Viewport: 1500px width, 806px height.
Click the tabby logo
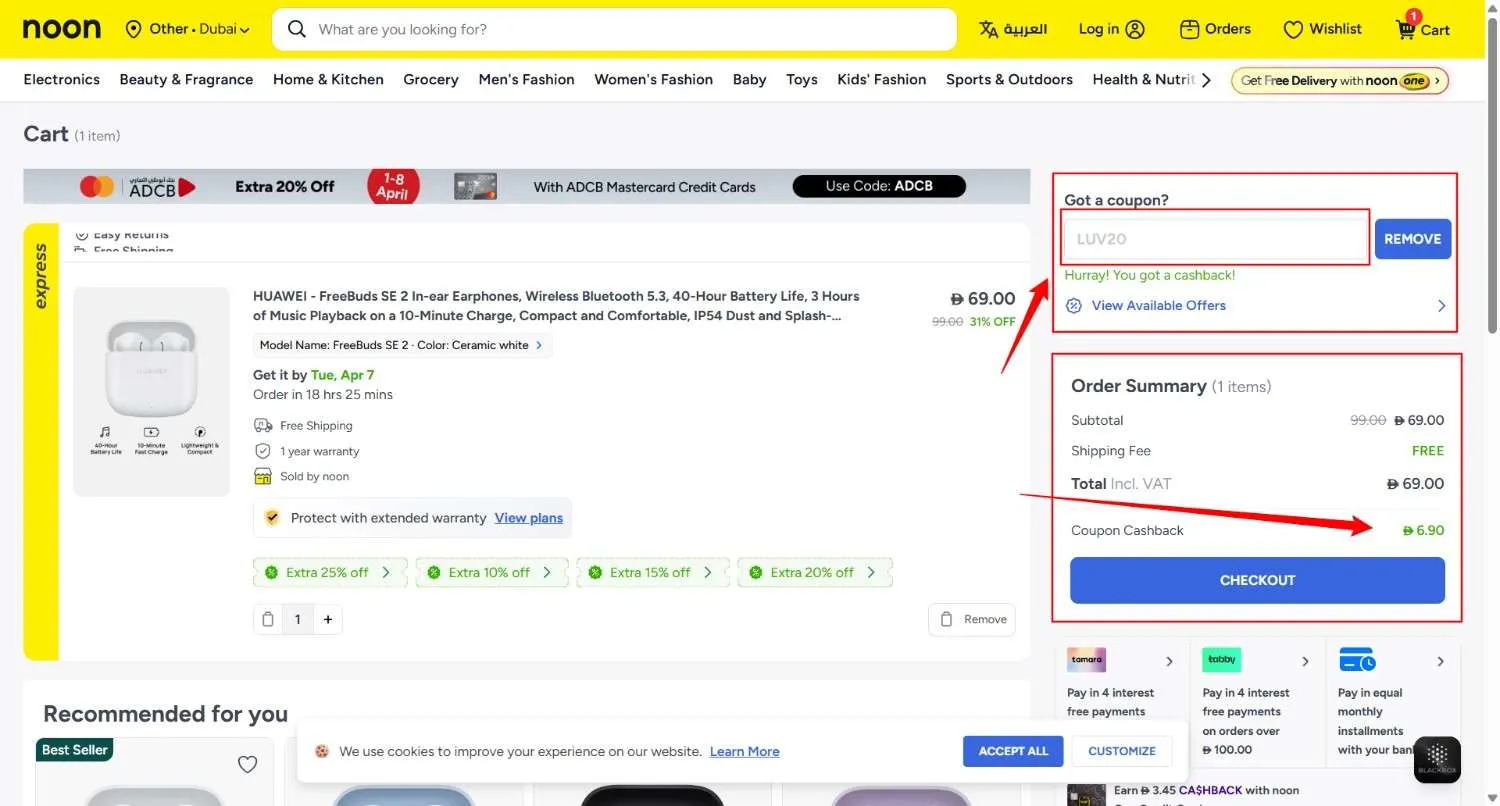pyautogui.click(x=1222, y=660)
